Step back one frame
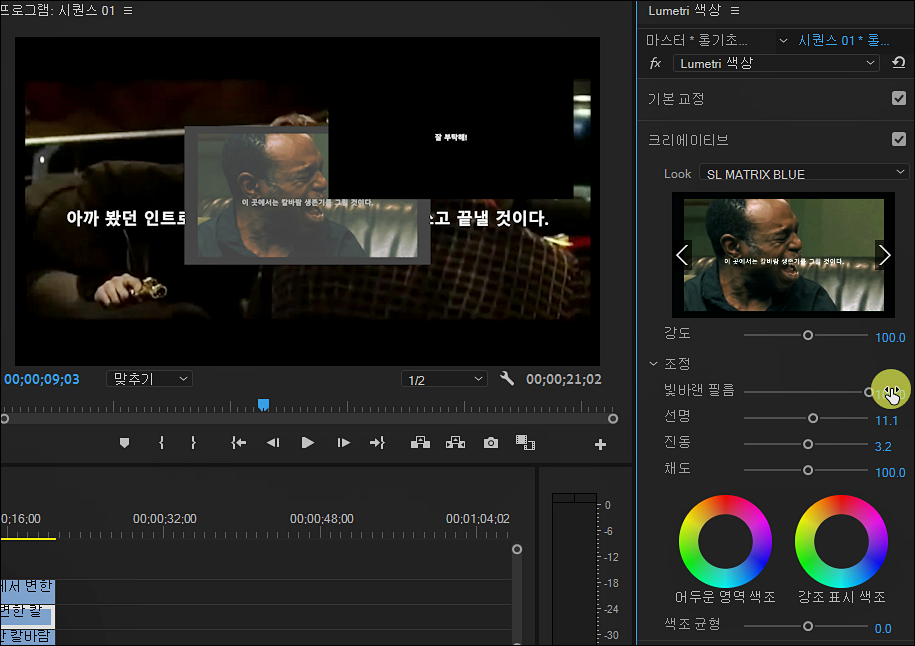 (273, 443)
